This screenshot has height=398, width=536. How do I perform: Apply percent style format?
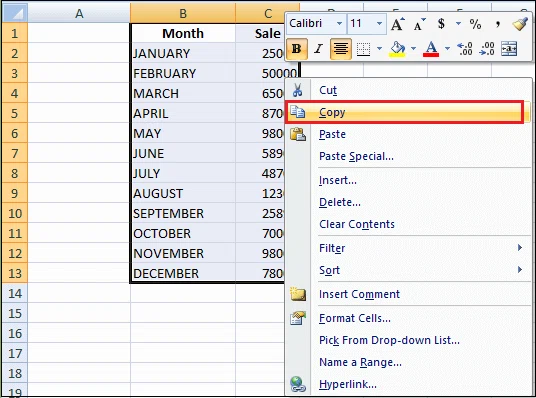pyautogui.click(x=475, y=24)
